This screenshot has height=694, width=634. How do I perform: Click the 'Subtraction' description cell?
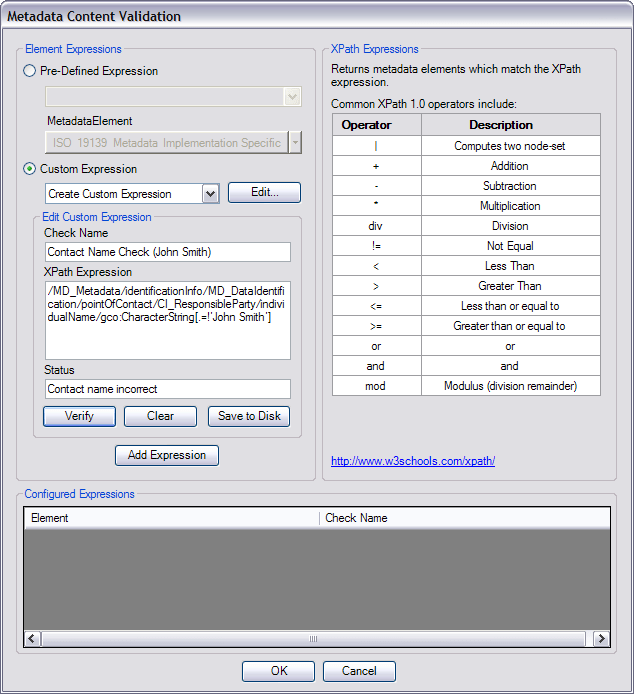tap(510, 186)
